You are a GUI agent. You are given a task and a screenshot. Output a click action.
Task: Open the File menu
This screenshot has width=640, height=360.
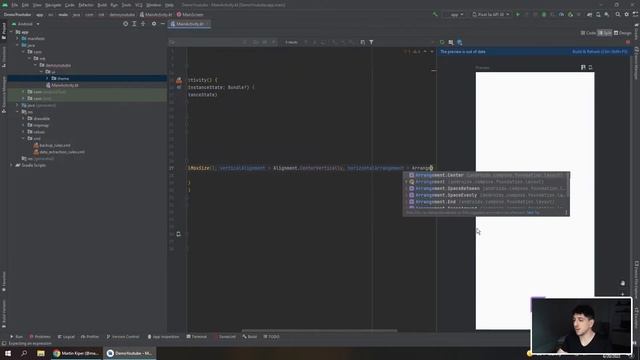coord(15,5)
